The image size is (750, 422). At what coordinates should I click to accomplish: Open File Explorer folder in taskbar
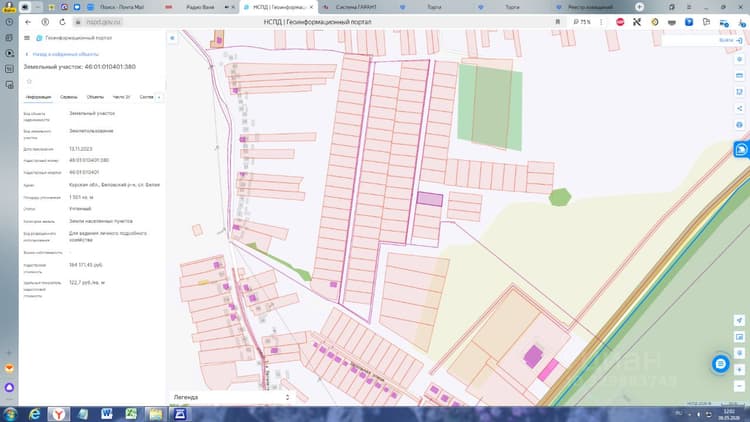pos(155,414)
